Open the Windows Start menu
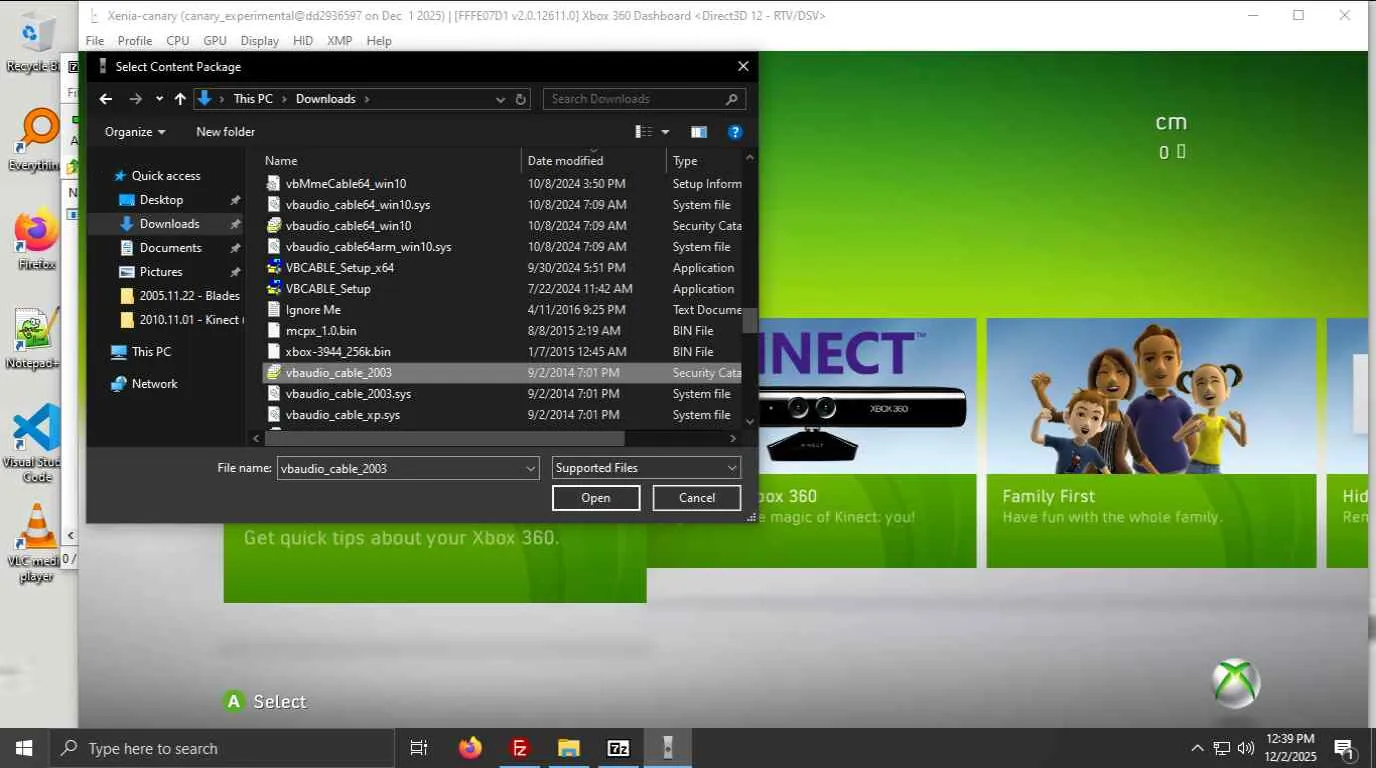 click(x=24, y=748)
